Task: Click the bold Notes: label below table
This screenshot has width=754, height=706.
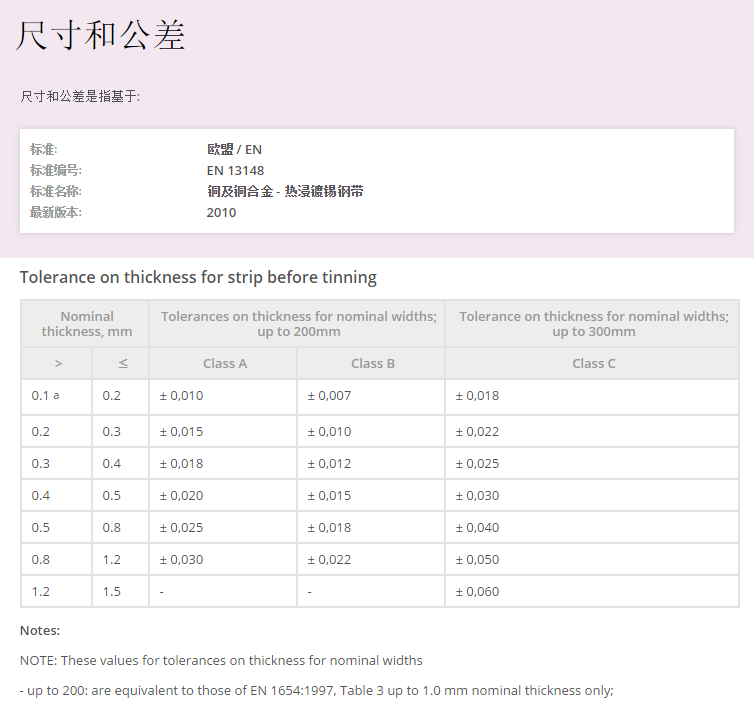Action: point(40,630)
